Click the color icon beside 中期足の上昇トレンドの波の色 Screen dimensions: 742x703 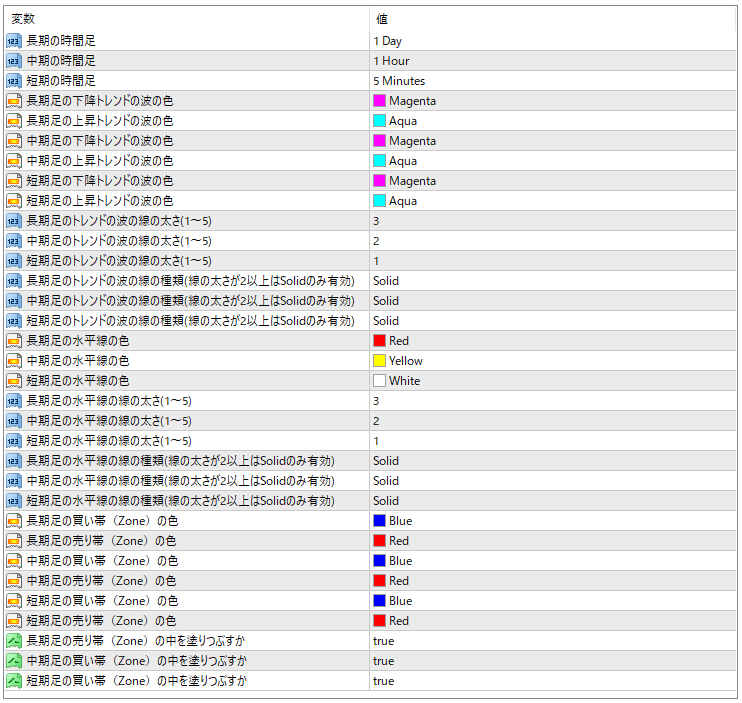[x=14, y=161]
